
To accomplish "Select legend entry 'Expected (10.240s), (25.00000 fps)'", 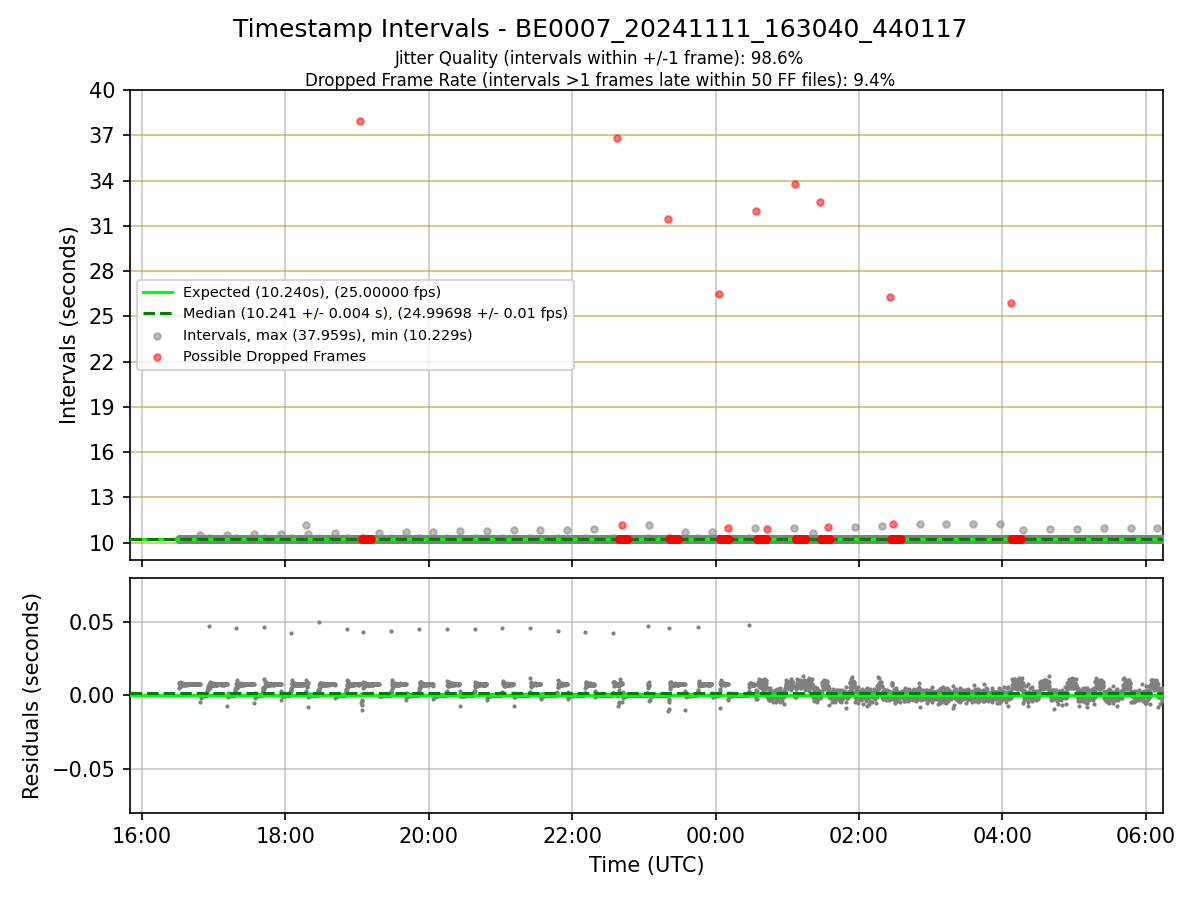I will pos(312,292).
